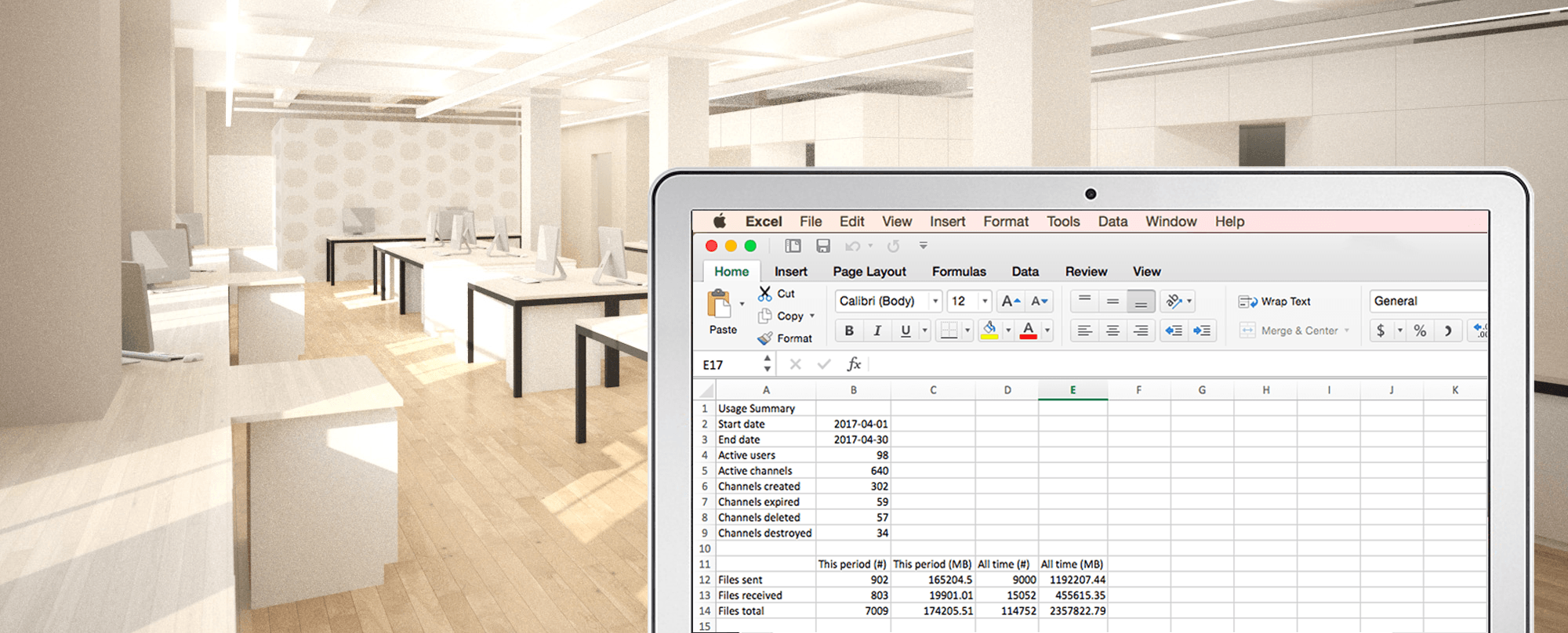Cancel the formula entry with X
The image size is (1568, 633).
click(x=795, y=364)
